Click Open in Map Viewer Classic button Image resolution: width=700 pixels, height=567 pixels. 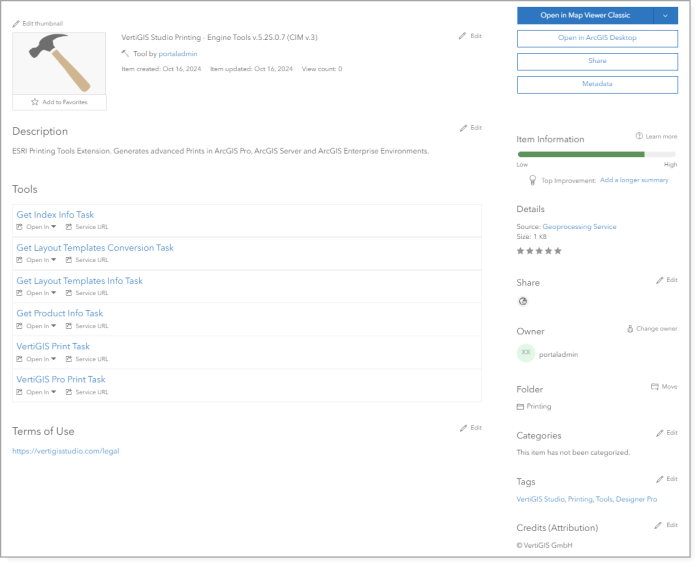coord(585,15)
